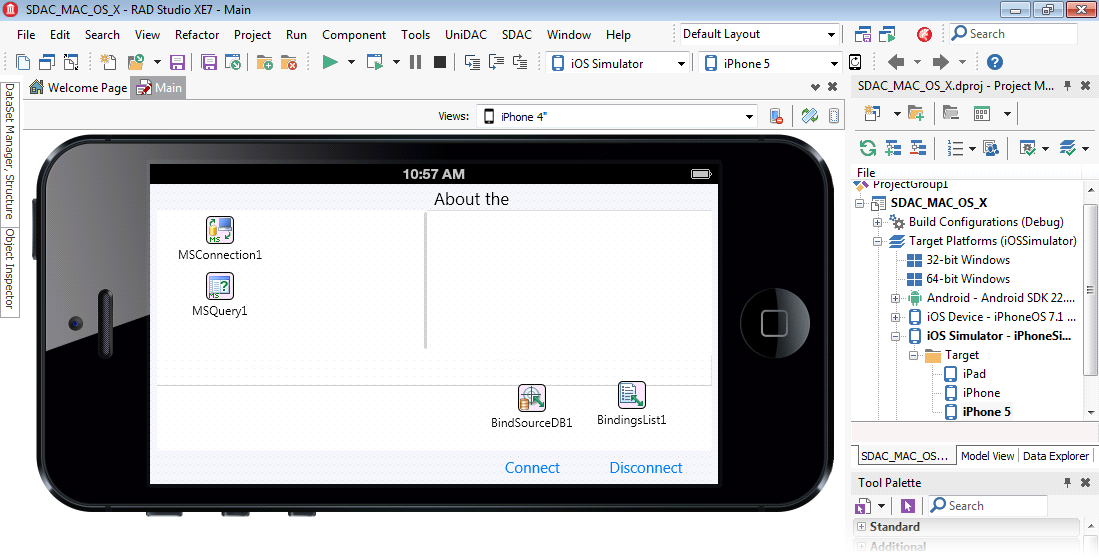Image resolution: width=1099 pixels, height=558 pixels.
Task: Pause the running program
Action: click(416, 62)
